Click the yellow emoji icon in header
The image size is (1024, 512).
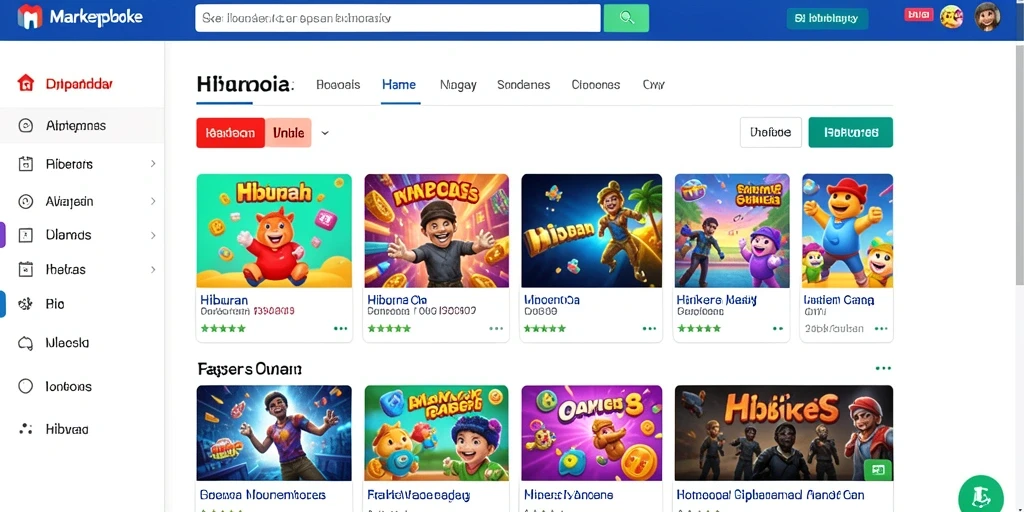[952, 17]
